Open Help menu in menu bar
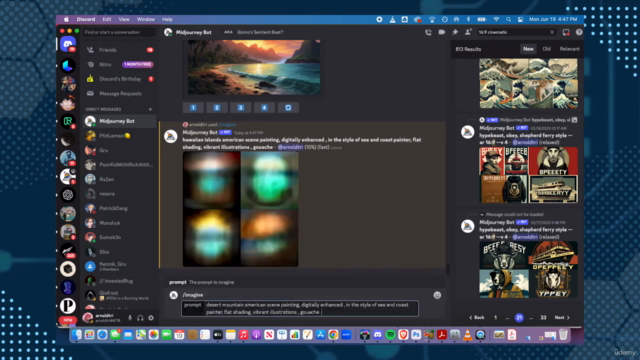Screen dimensions: 640x360 (167, 19)
